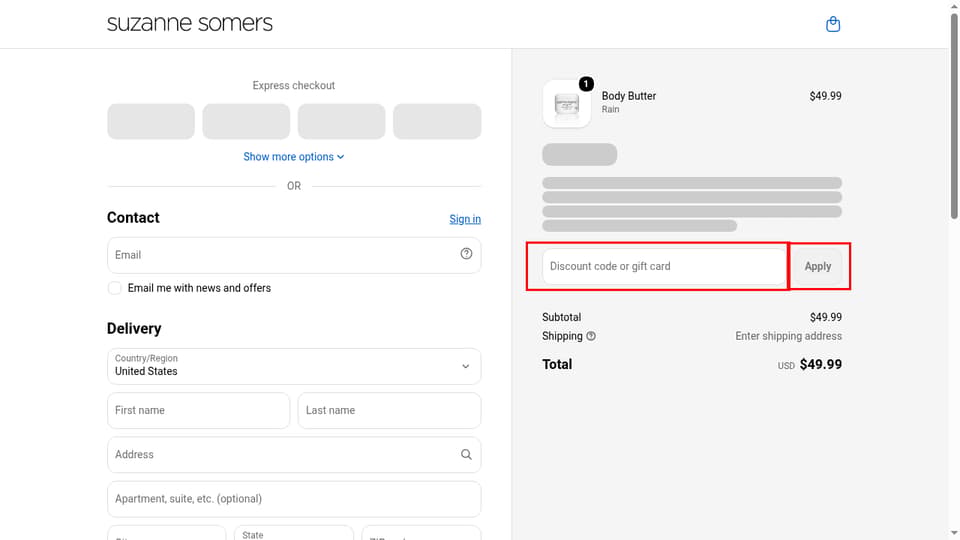Click the address search magnifier icon
This screenshot has height=540, width=960.
(467, 454)
